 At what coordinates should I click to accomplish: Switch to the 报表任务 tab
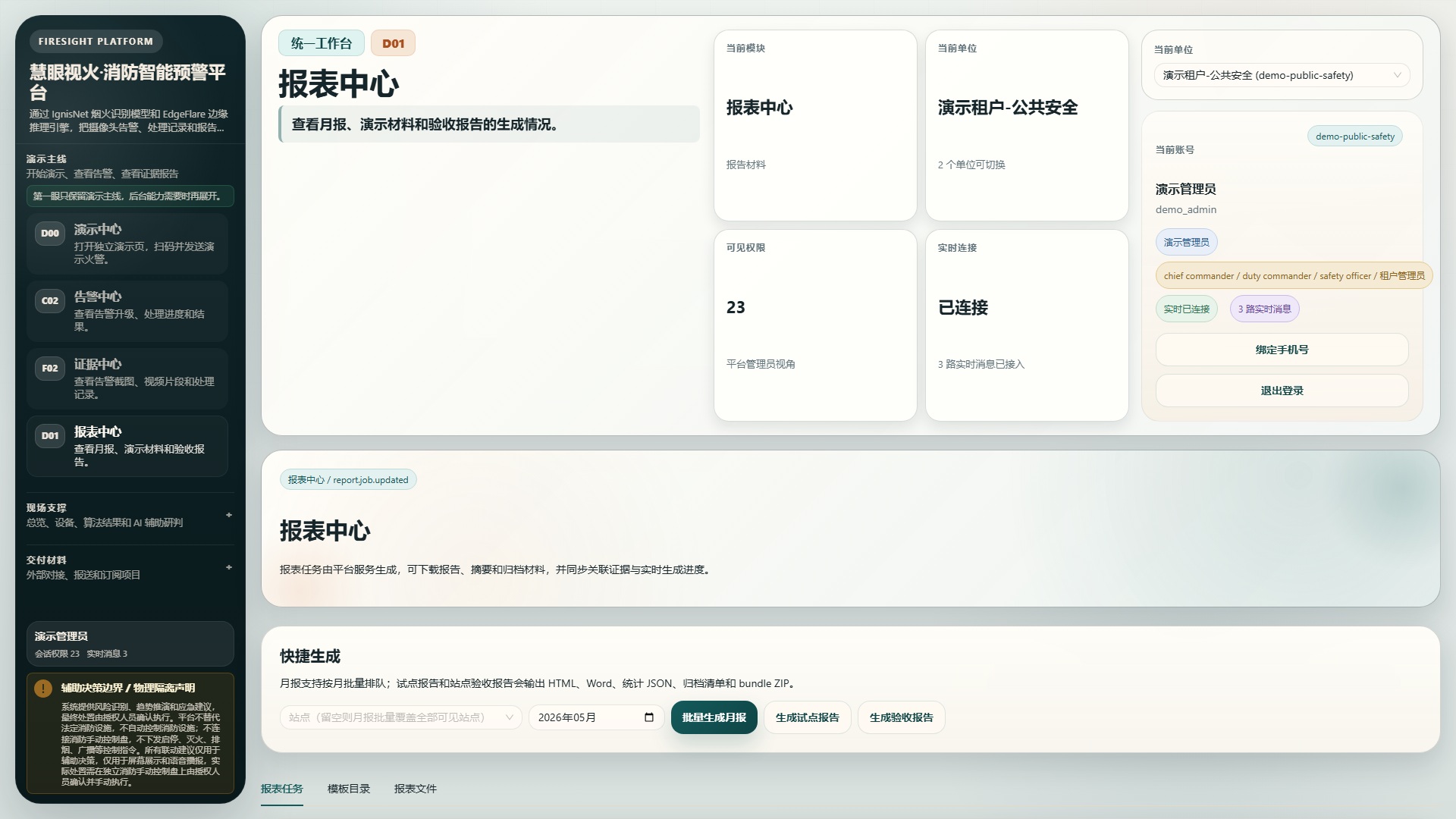(282, 789)
